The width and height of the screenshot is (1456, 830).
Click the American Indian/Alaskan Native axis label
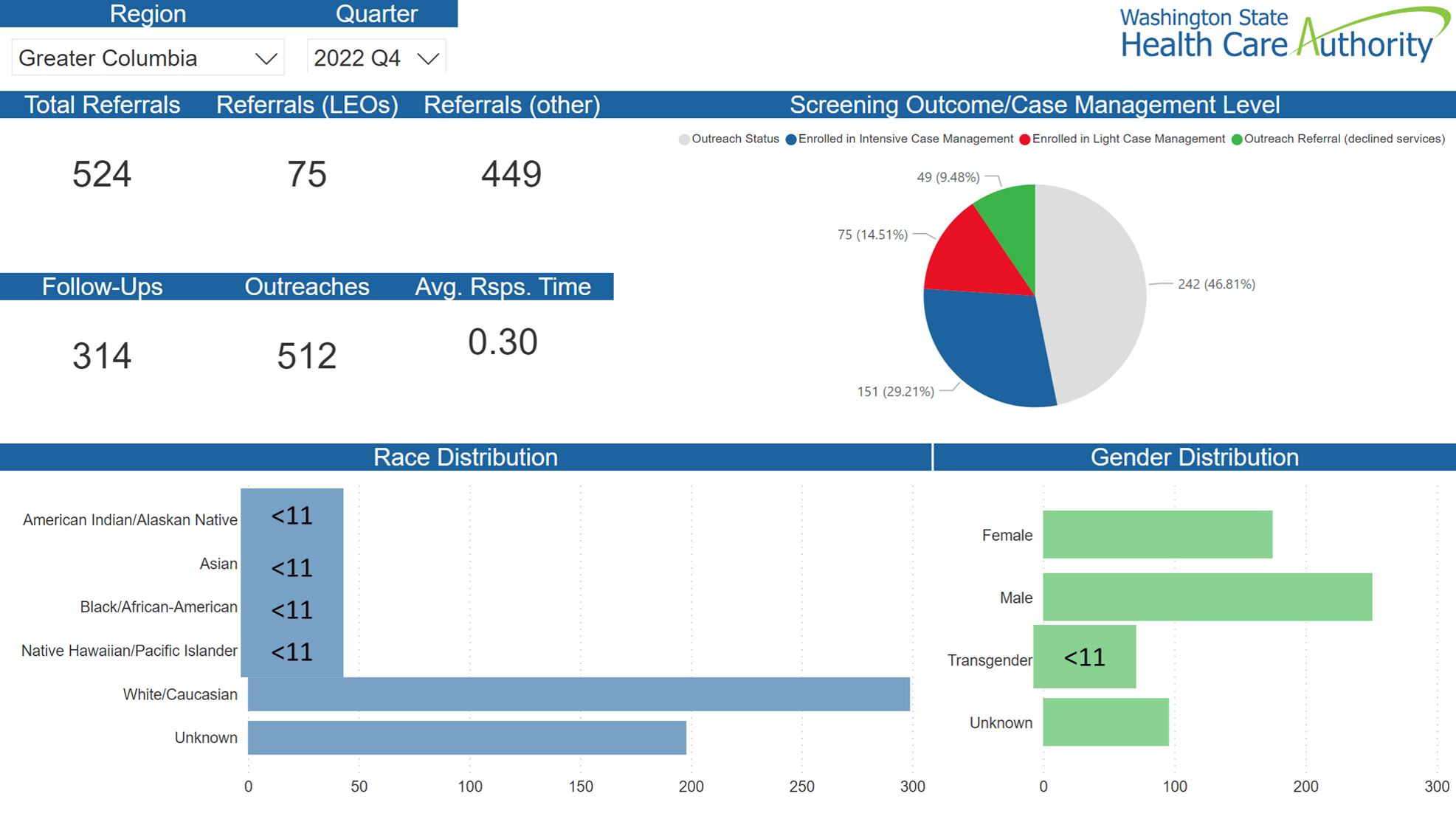point(130,520)
